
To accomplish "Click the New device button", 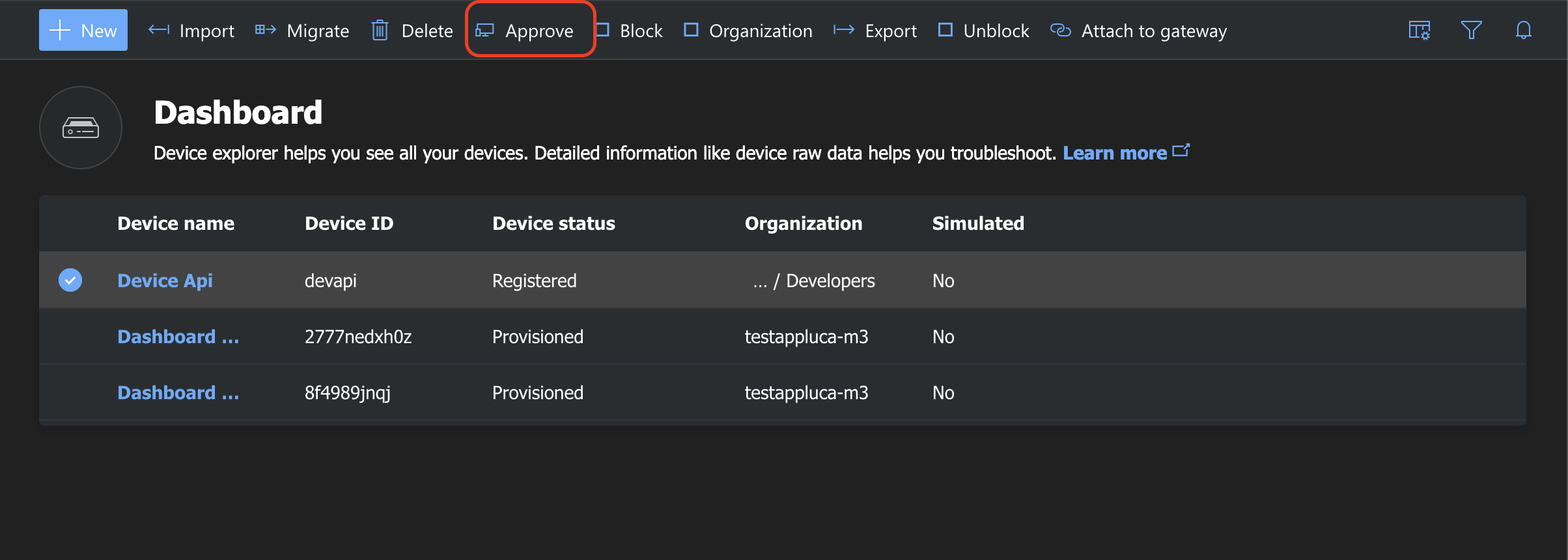I will [83, 30].
